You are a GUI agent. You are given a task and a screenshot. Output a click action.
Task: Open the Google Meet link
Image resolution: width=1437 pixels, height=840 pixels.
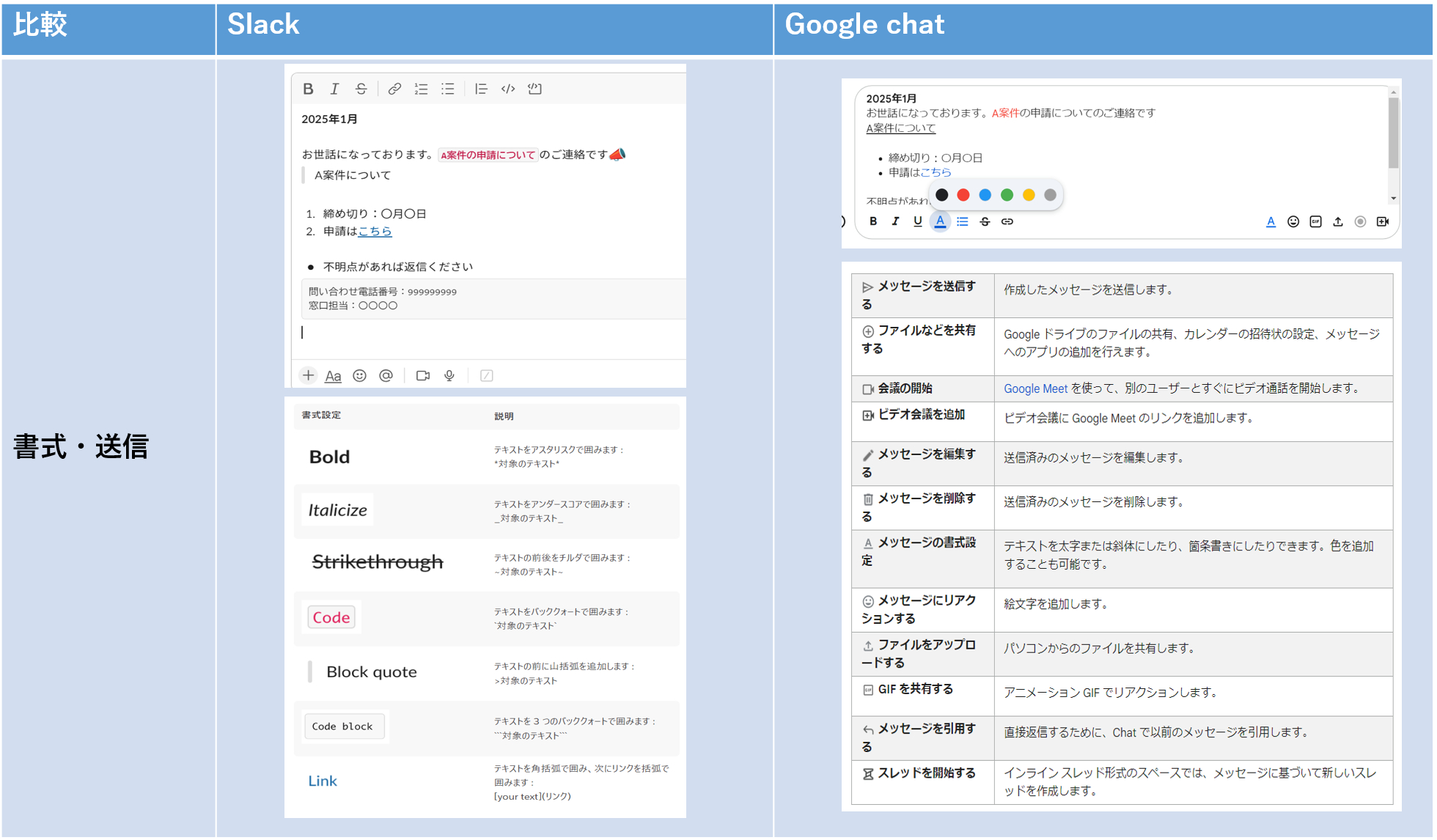click(1035, 388)
